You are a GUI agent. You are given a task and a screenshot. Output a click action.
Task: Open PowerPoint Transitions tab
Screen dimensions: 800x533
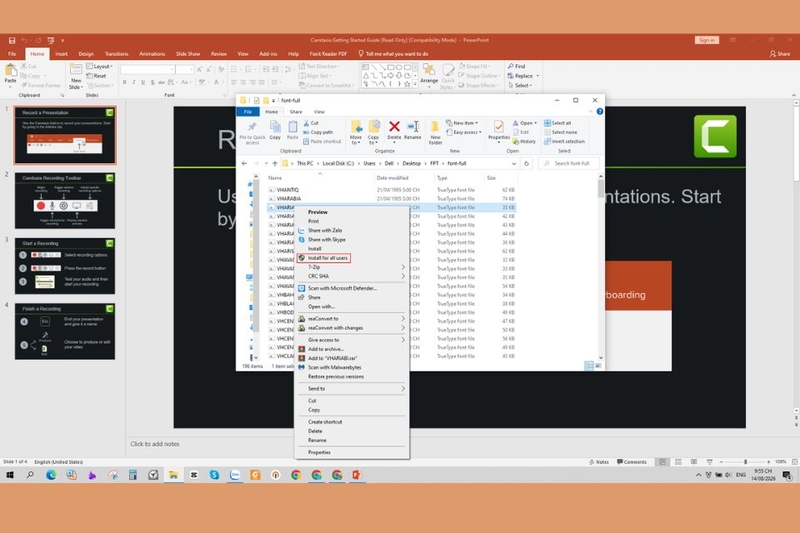click(116, 54)
